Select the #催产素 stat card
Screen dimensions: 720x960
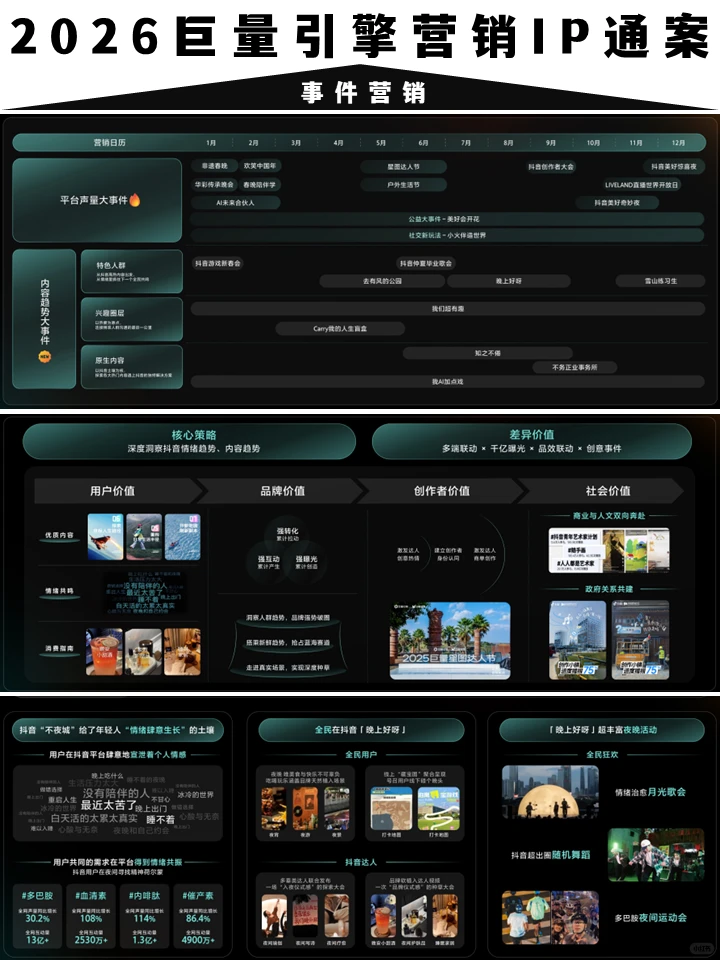point(198,917)
